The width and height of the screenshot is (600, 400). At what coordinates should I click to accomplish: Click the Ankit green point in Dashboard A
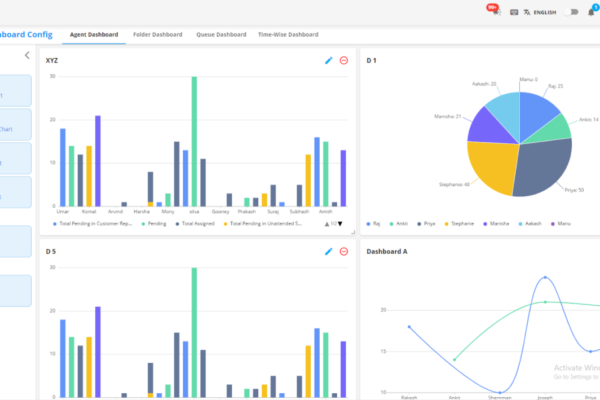click(455, 360)
